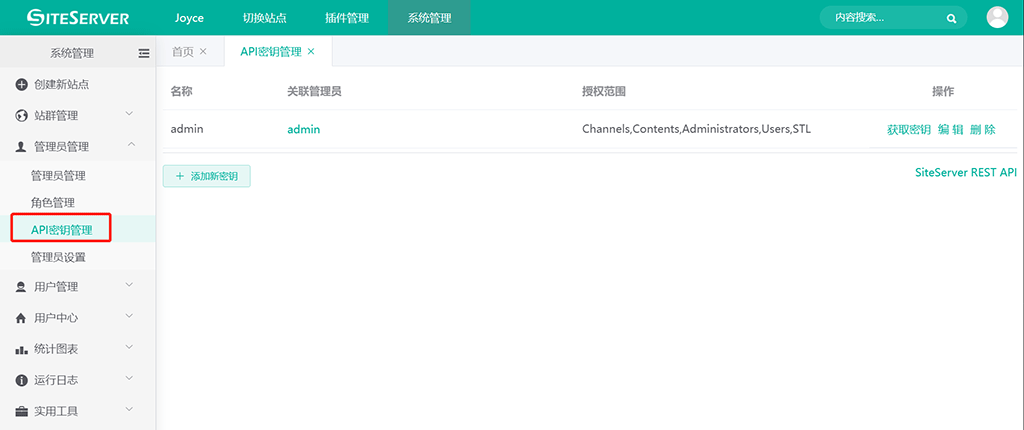Click the 添加新密钥 button

[x=207, y=176]
